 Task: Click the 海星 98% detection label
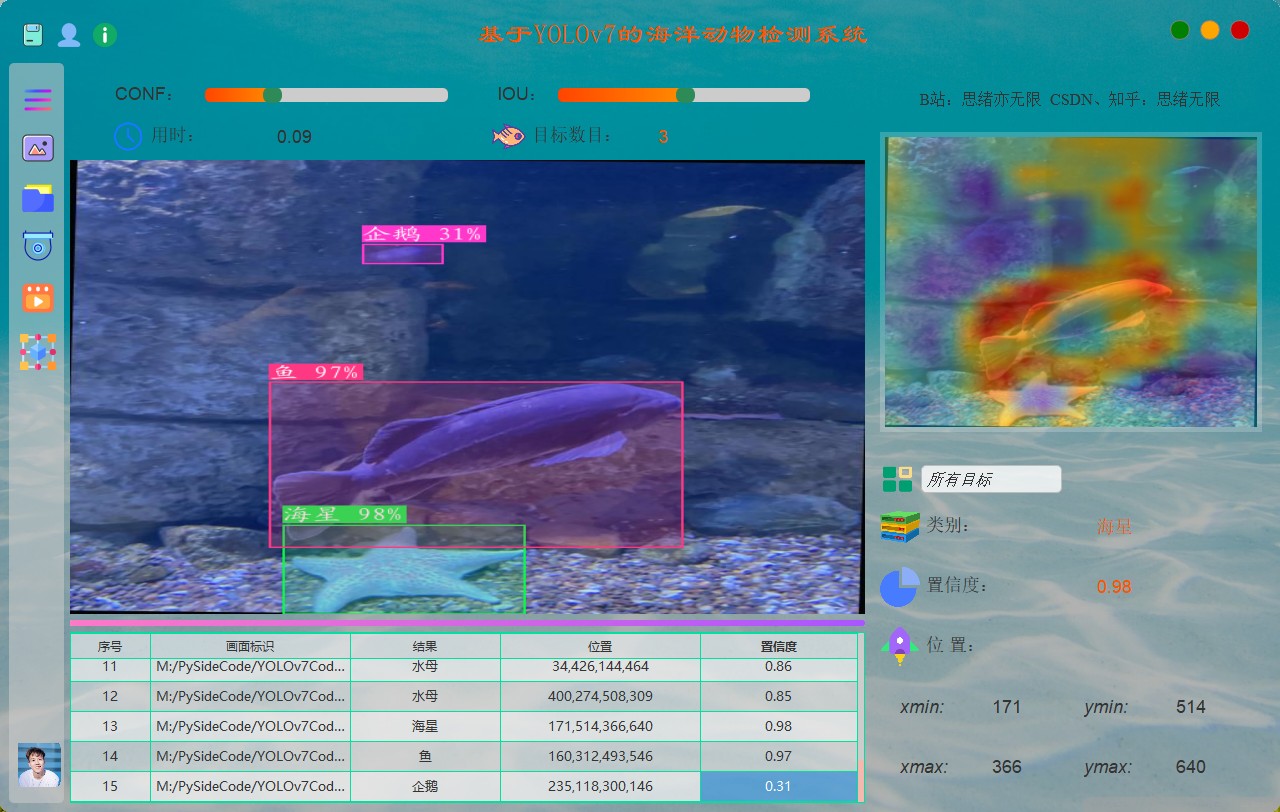[344, 514]
